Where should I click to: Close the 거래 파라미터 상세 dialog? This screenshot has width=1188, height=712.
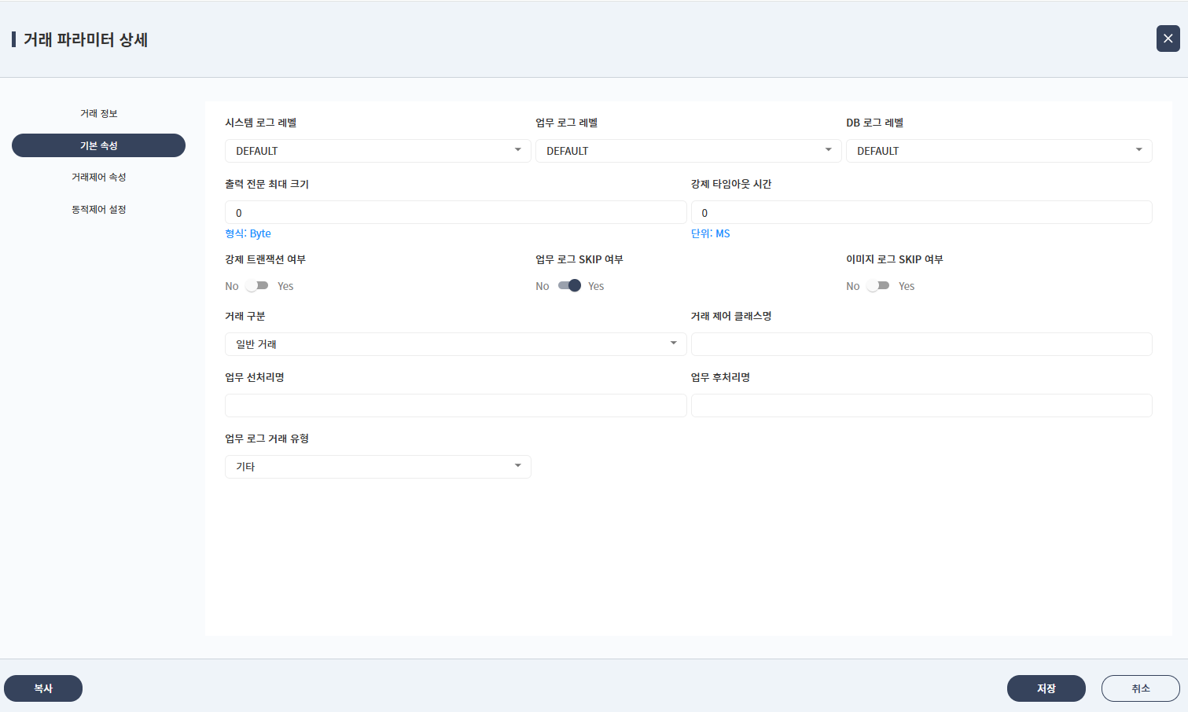point(1167,39)
